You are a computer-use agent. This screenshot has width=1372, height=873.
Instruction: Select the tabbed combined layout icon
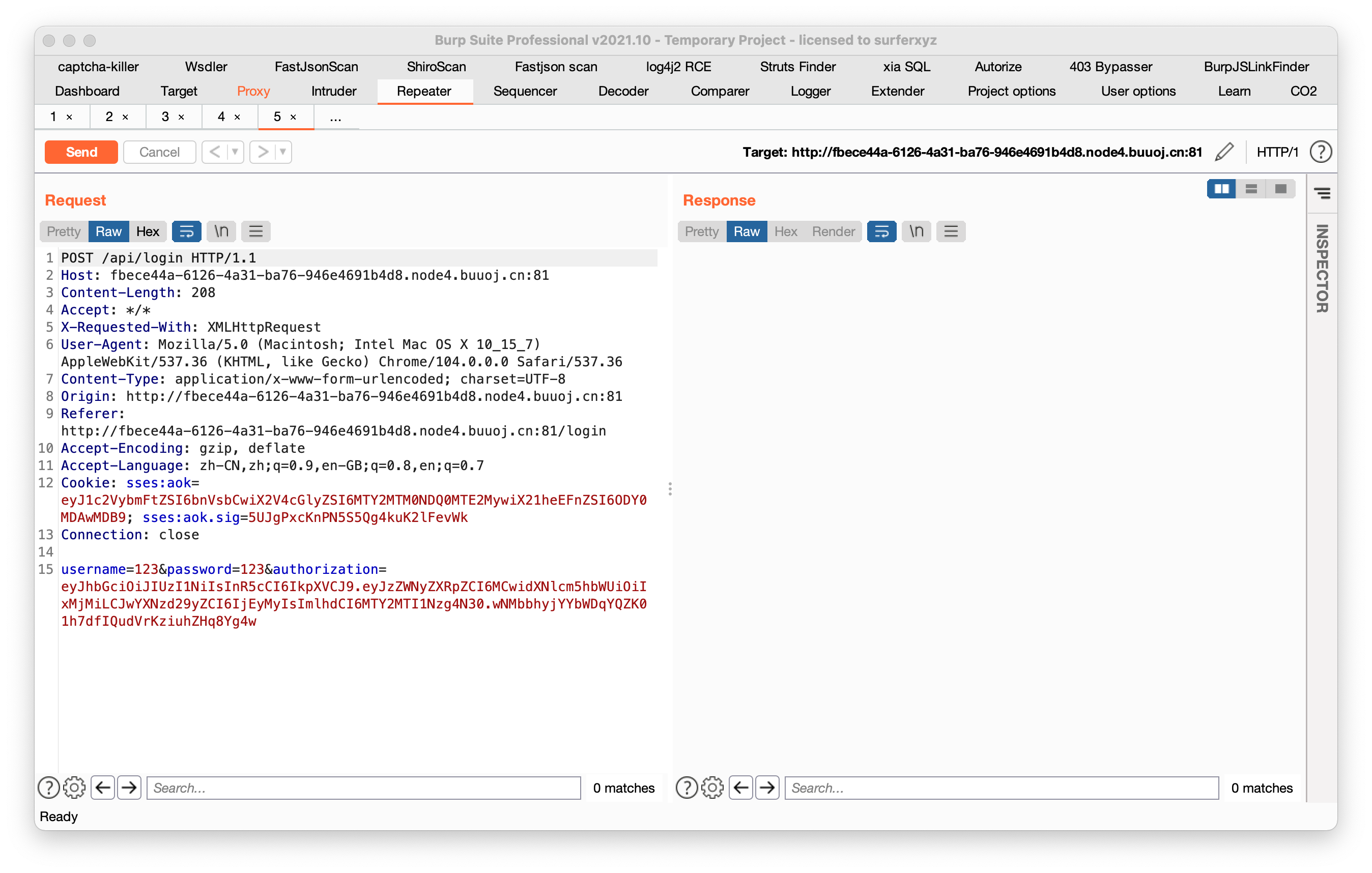click(x=1280, y=189)
